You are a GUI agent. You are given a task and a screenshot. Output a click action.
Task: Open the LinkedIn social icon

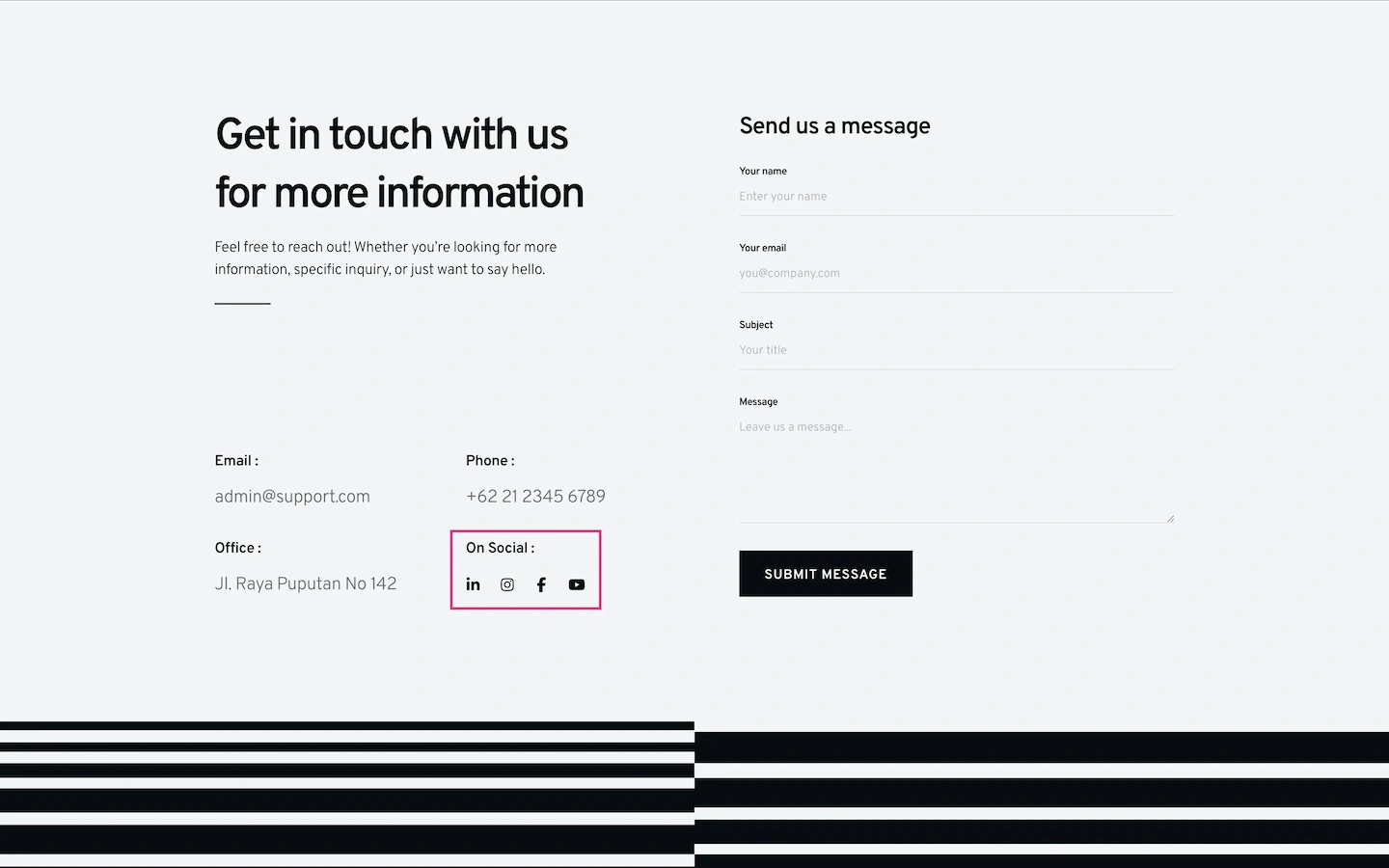point(473,584)
